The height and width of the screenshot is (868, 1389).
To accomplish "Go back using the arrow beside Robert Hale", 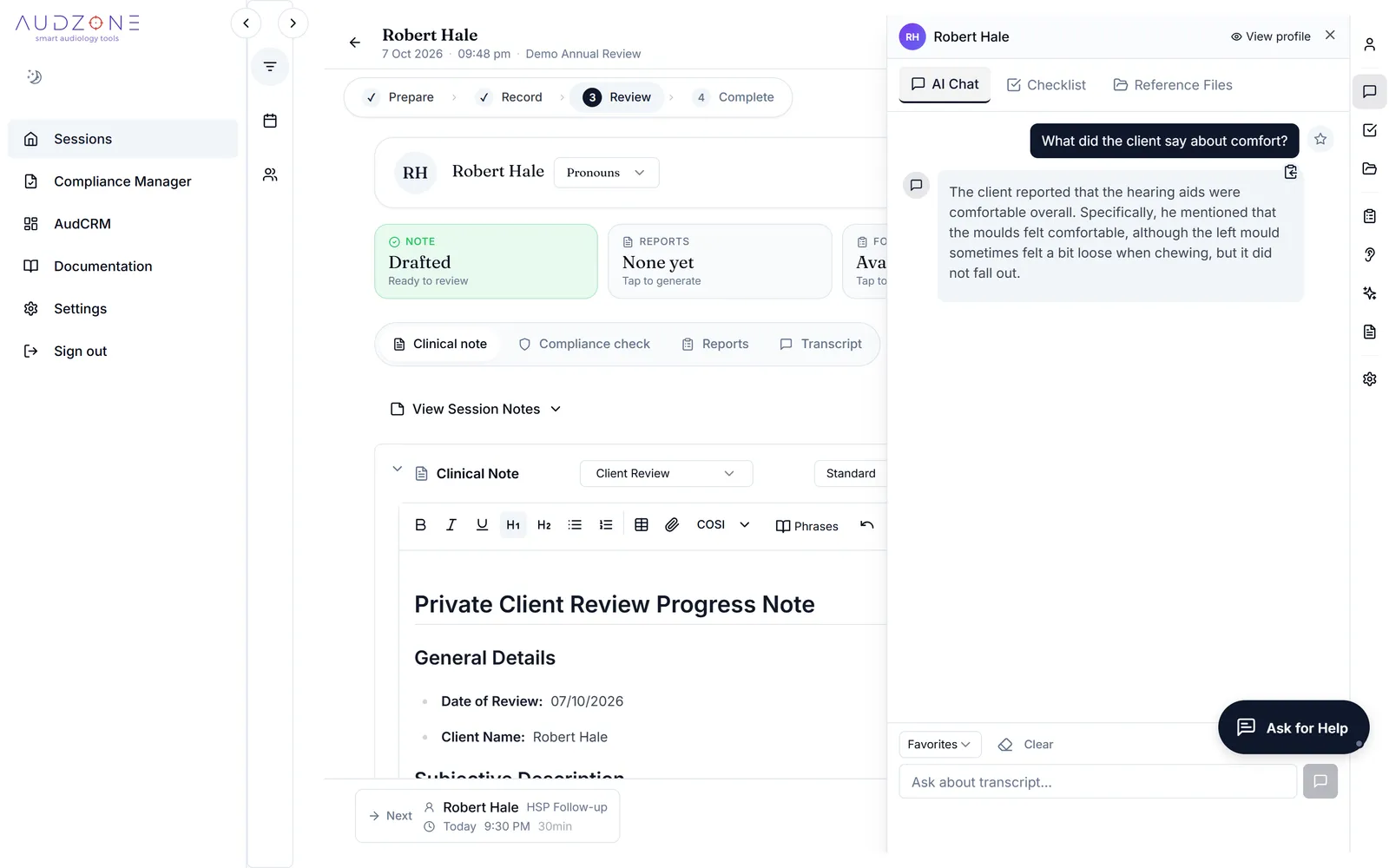I will pos(354,43).
